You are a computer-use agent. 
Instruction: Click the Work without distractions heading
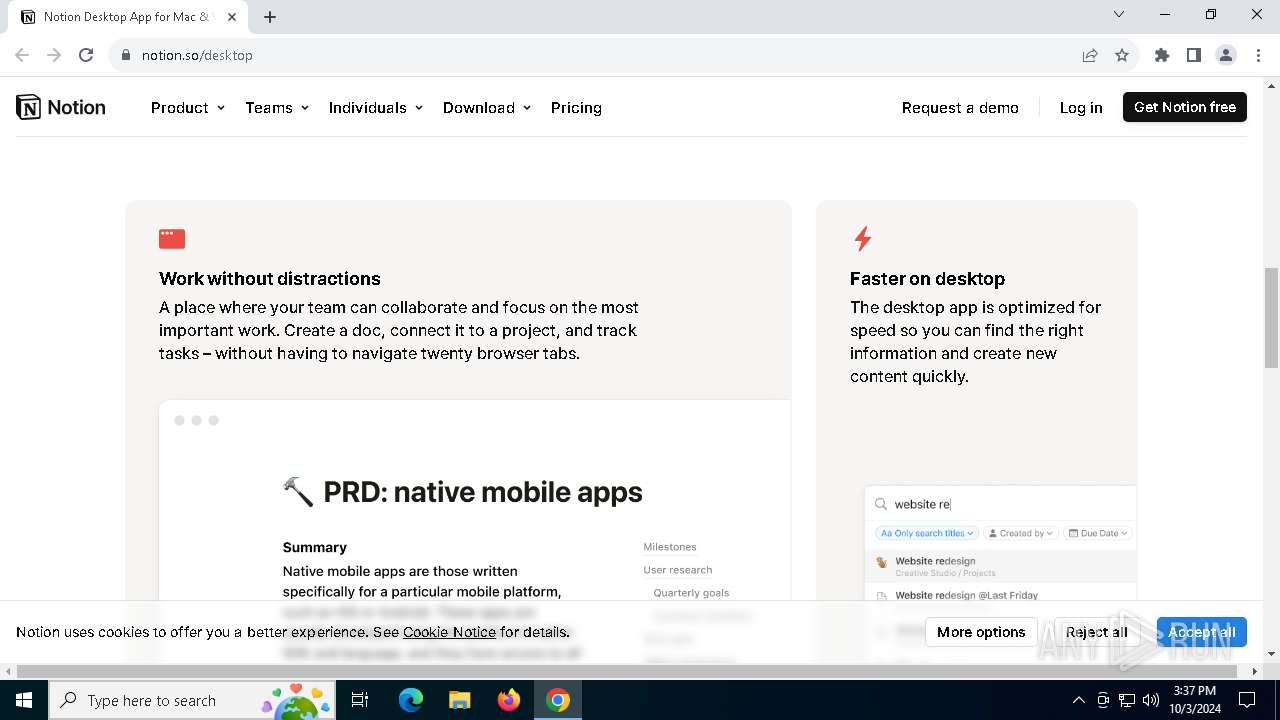coord(270,279)
